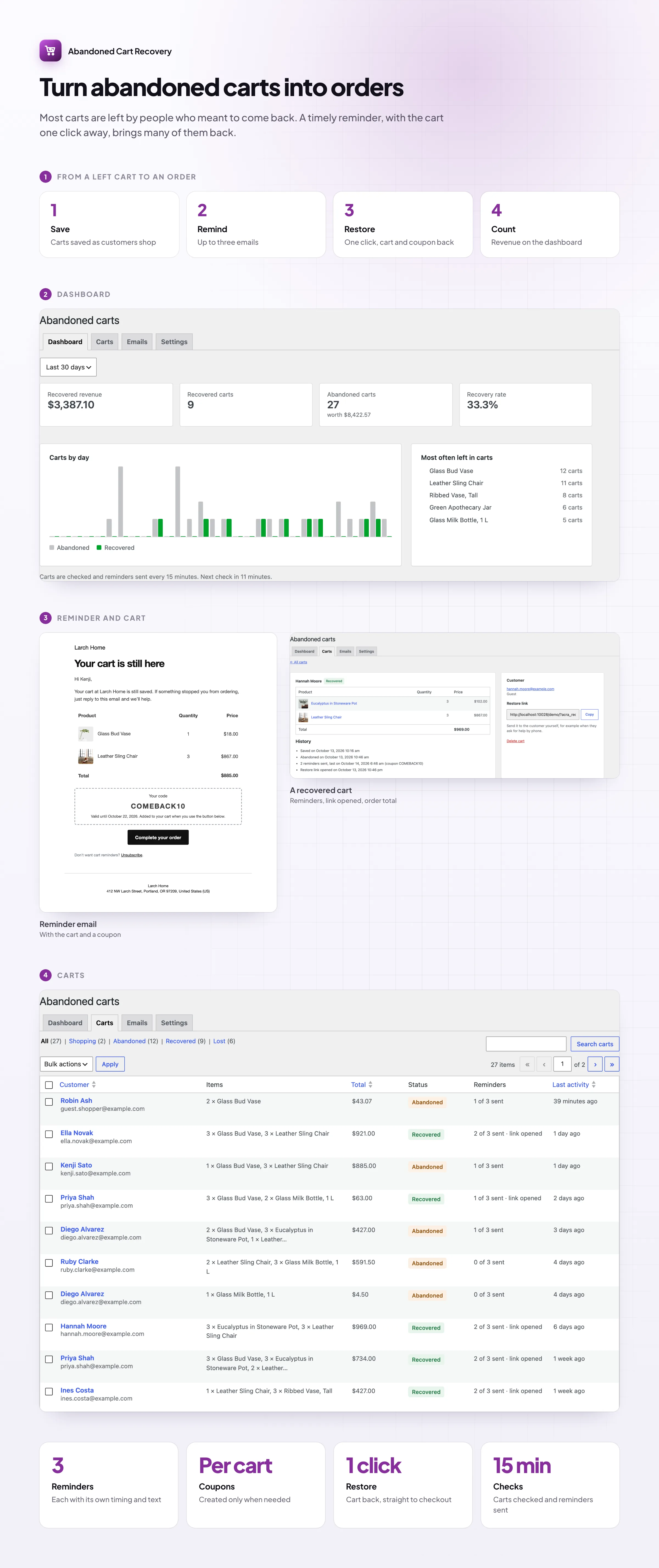Open the Last 30 days dropdown
The height and width of the screenshot is (1568, 659).
(x=68, y=367)
